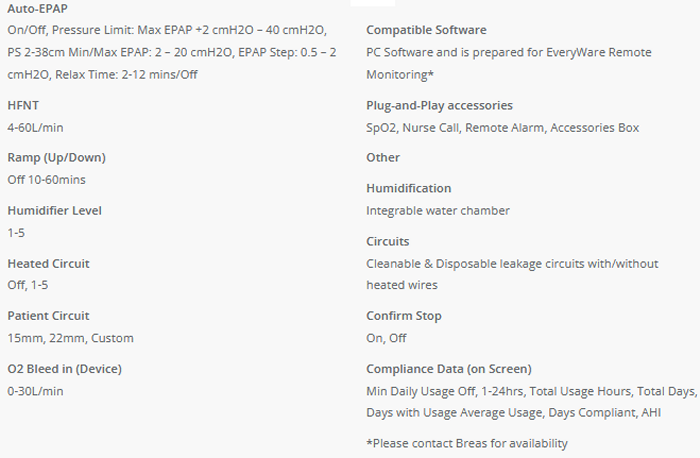Click the Auto-EPAP heading
700x458 pixels.
click(x=38, y=8)
